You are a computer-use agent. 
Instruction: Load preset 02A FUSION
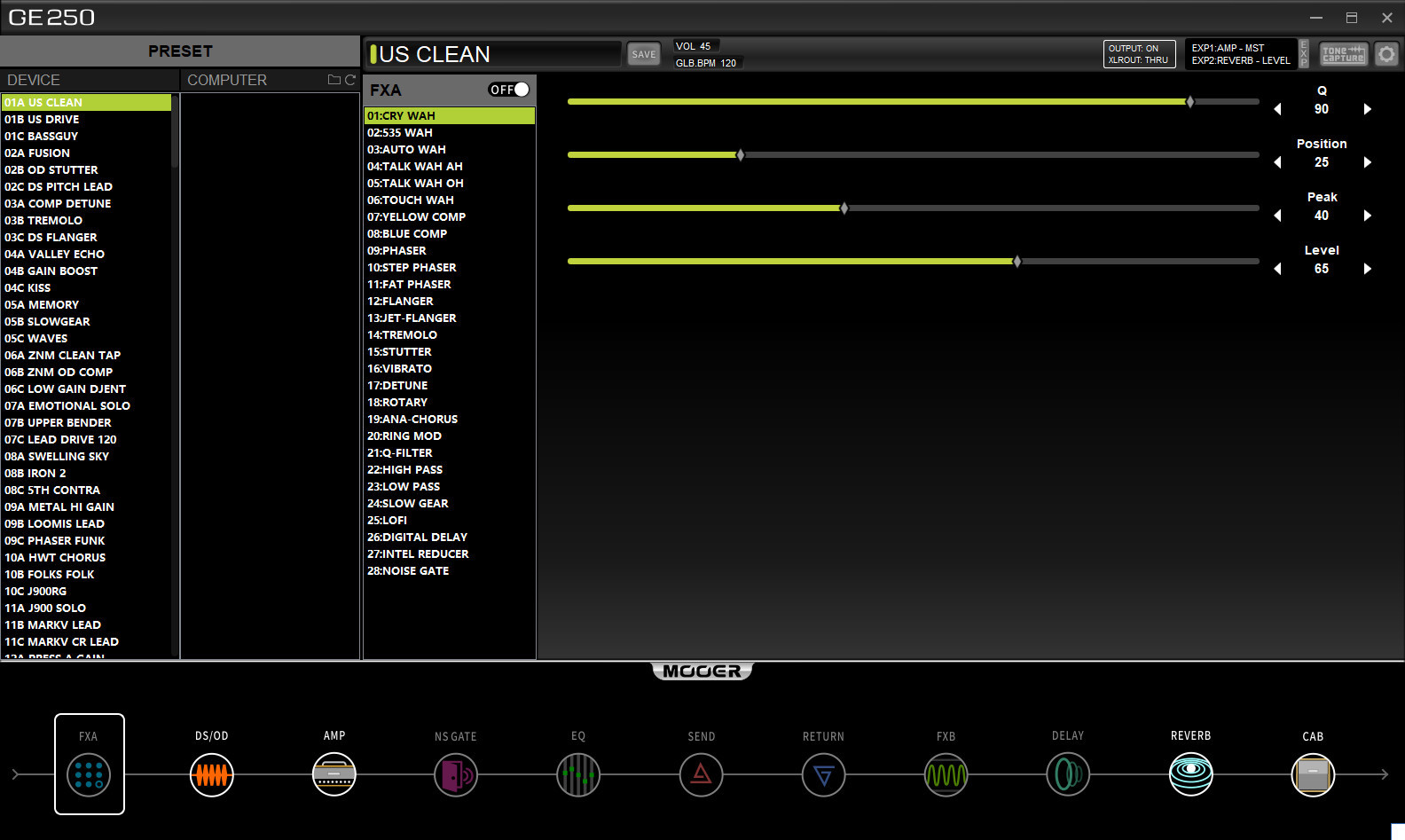click(x=87, y=153)
